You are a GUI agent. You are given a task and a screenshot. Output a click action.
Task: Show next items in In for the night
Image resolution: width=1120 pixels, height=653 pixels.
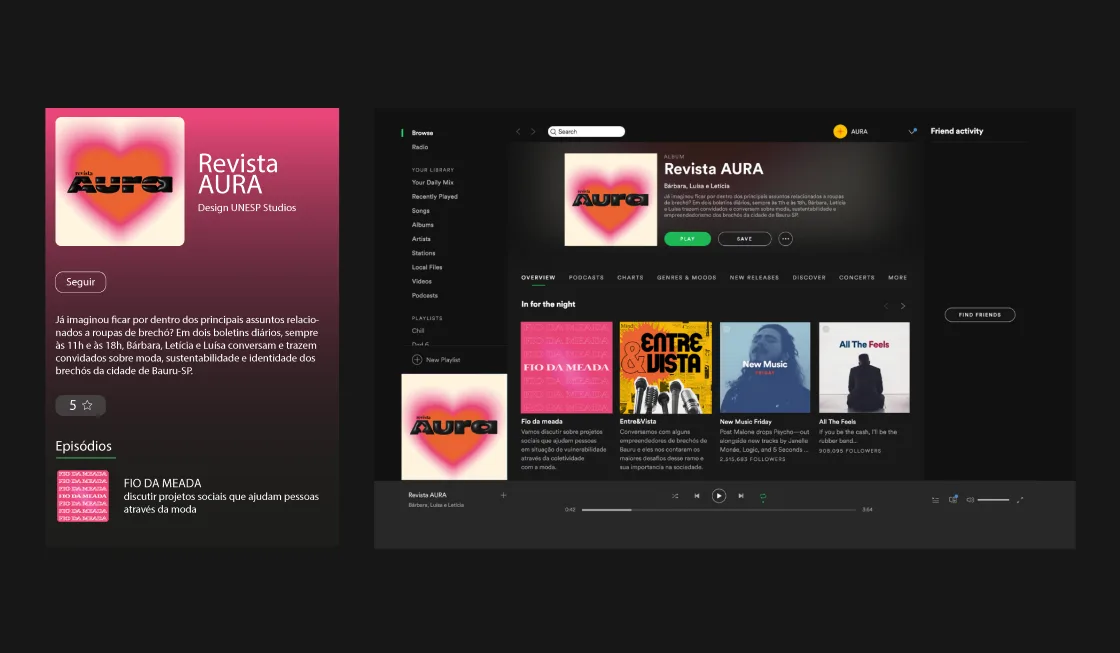pos(903,306)
